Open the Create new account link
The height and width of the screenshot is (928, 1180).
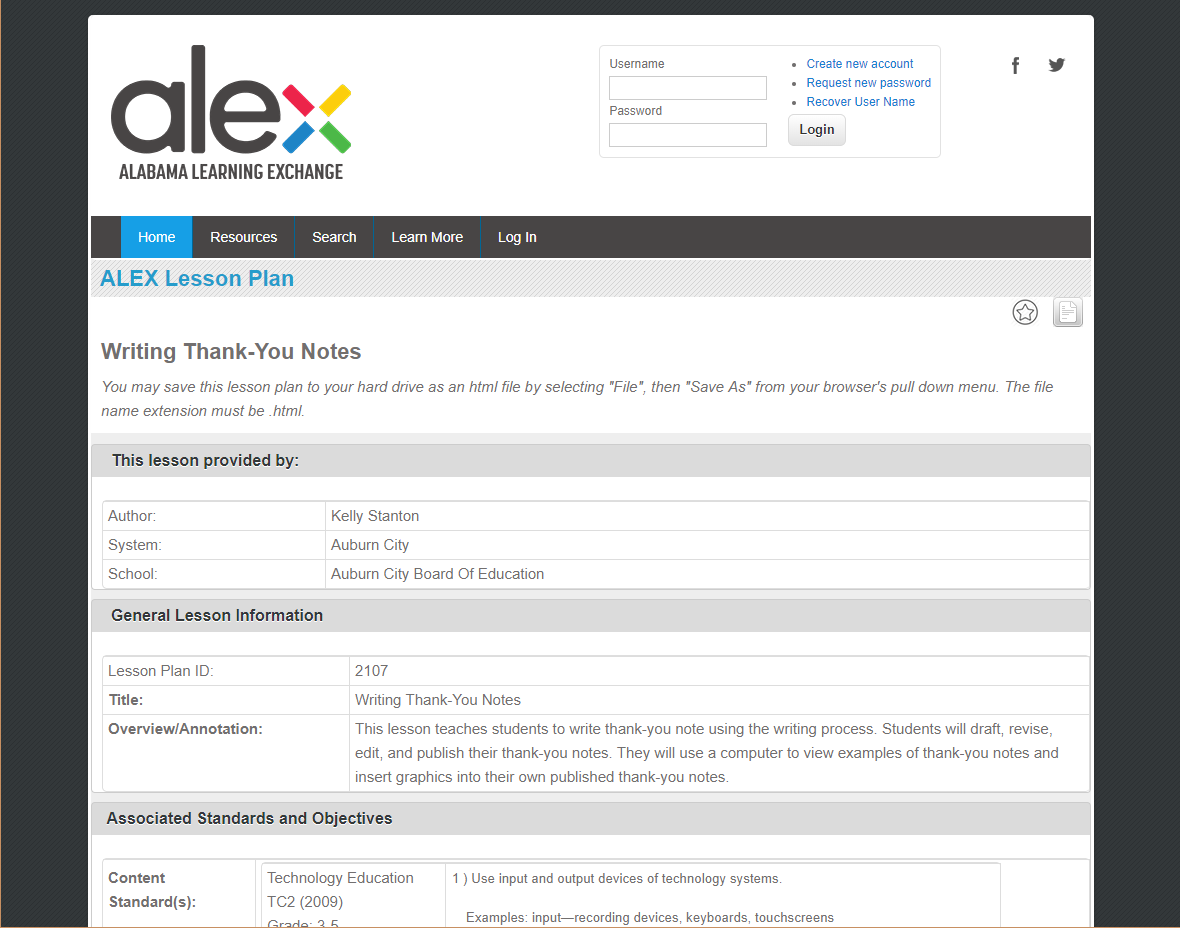pyautogui.click(x=860, y=64)
